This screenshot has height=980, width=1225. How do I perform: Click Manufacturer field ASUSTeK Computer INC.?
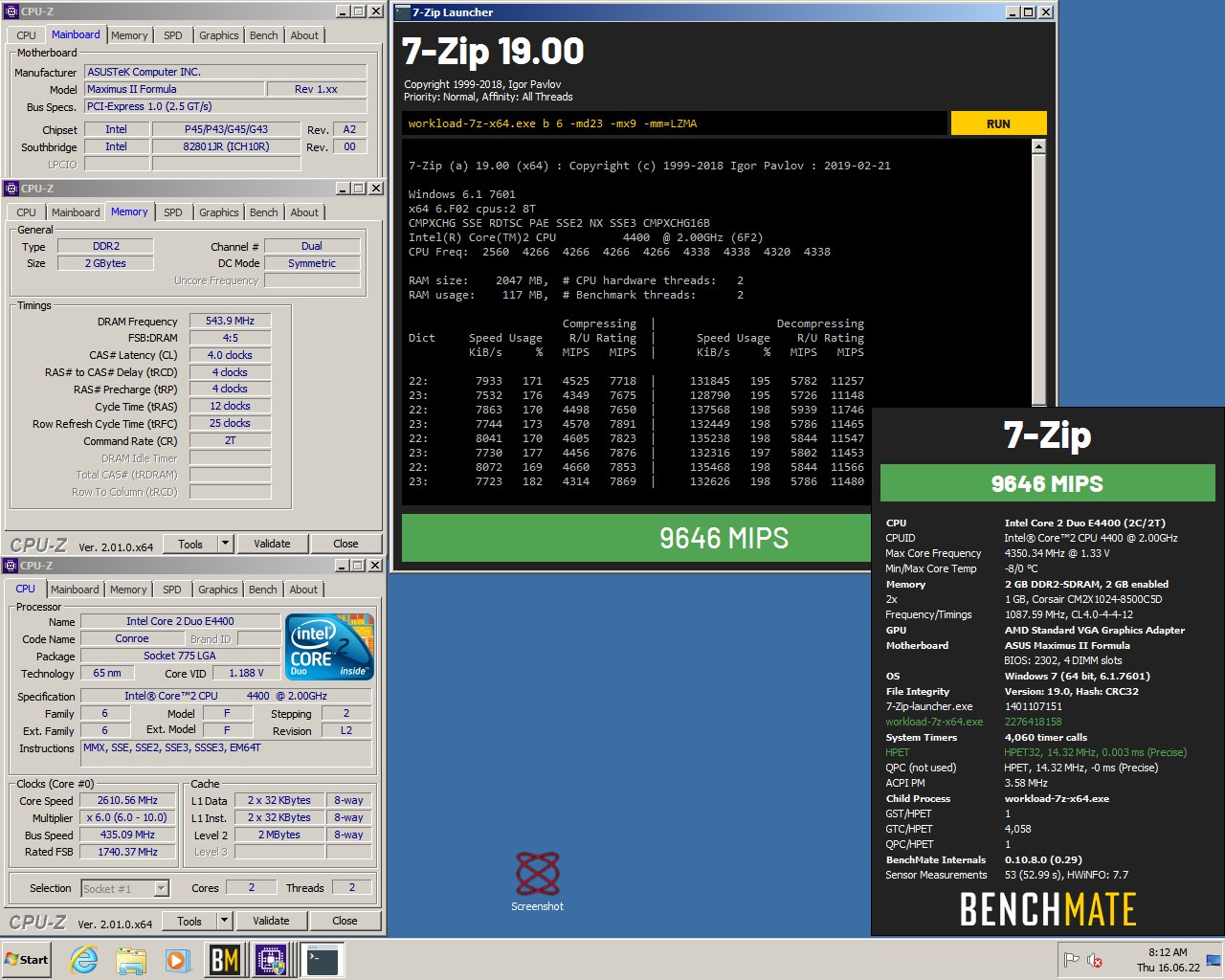tap(226, 72)
